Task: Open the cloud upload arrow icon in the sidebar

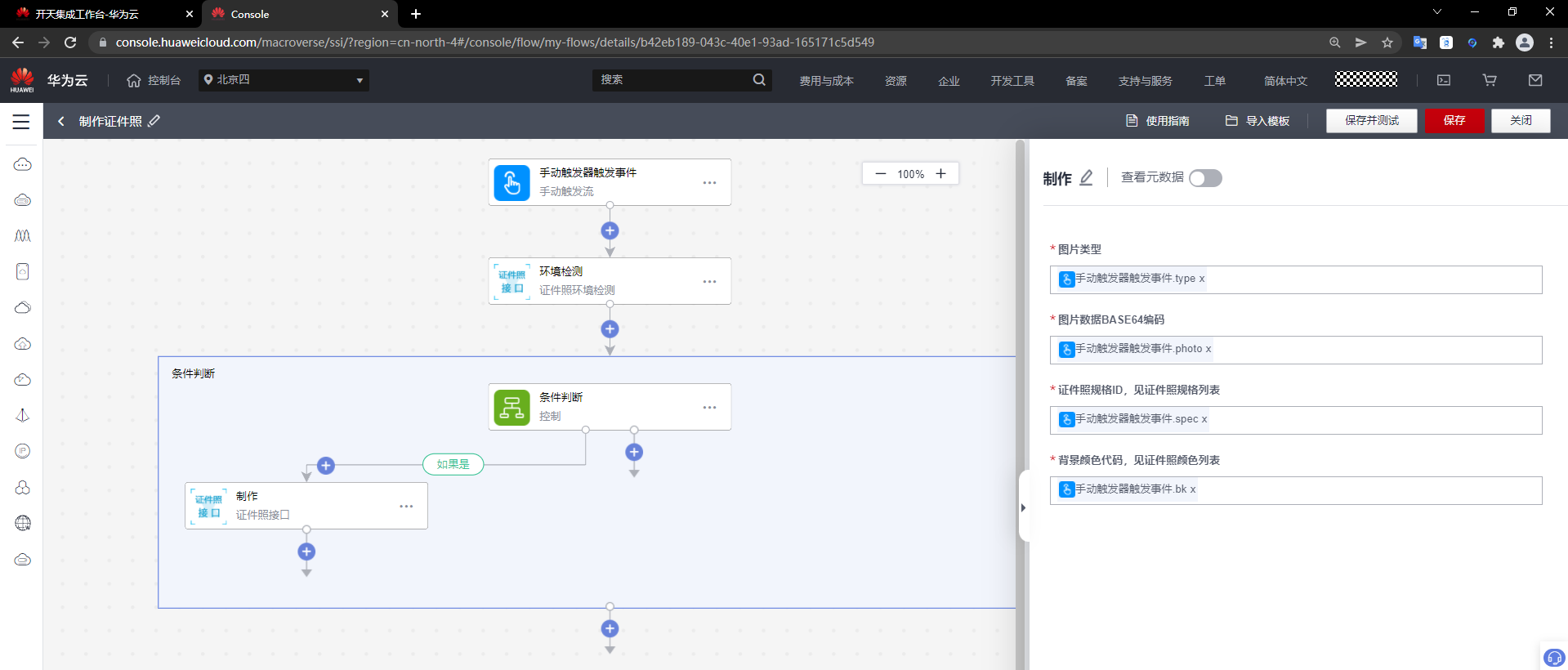Action: 22,343
